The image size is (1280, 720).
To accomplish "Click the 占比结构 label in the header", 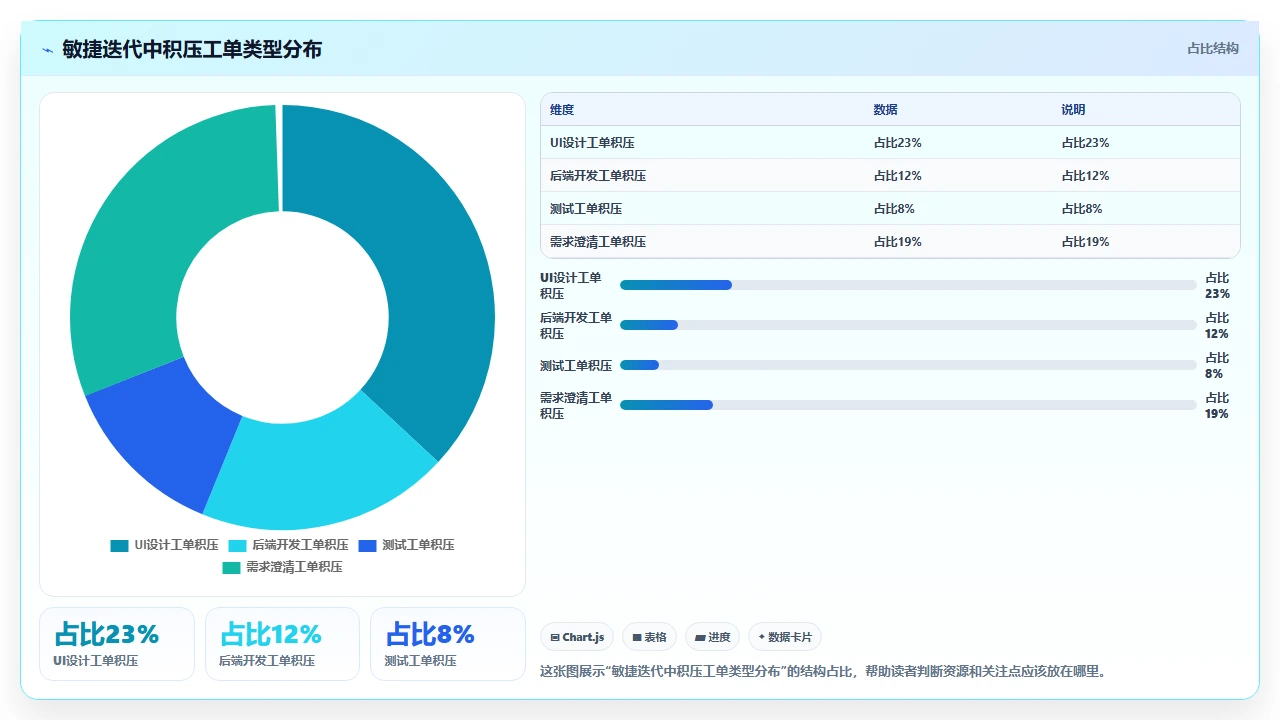I will tap(1213, 48).
